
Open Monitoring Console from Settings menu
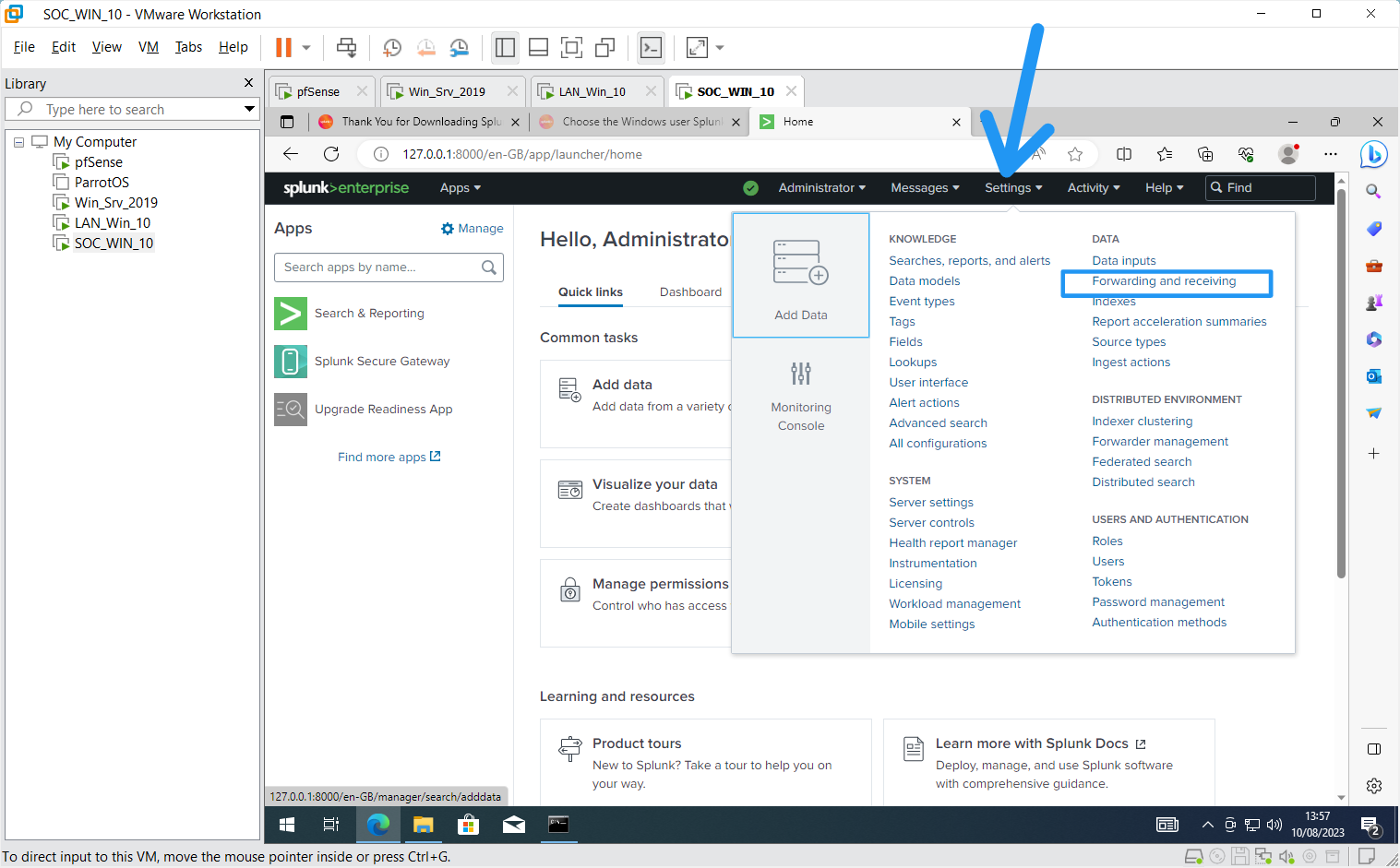tap(801, 397)
